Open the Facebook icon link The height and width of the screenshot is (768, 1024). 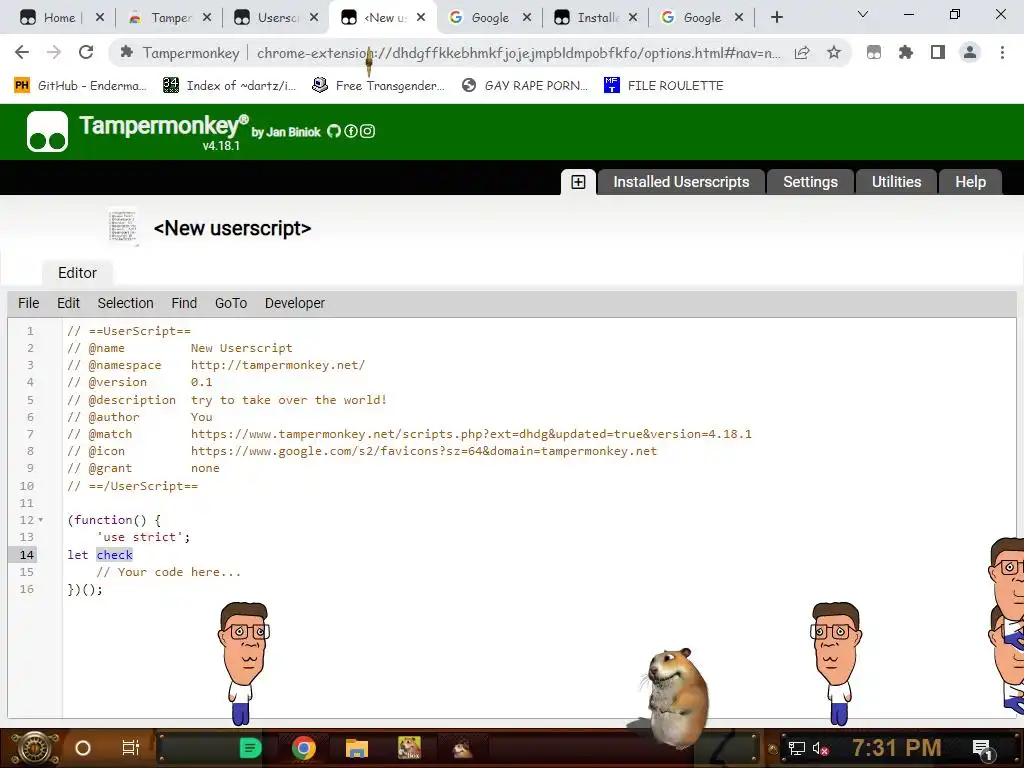click(x=351, y=131)
